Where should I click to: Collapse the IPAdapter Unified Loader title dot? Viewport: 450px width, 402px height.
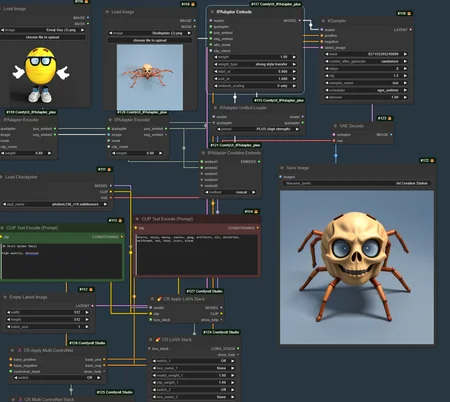click(x=215, y=108)
